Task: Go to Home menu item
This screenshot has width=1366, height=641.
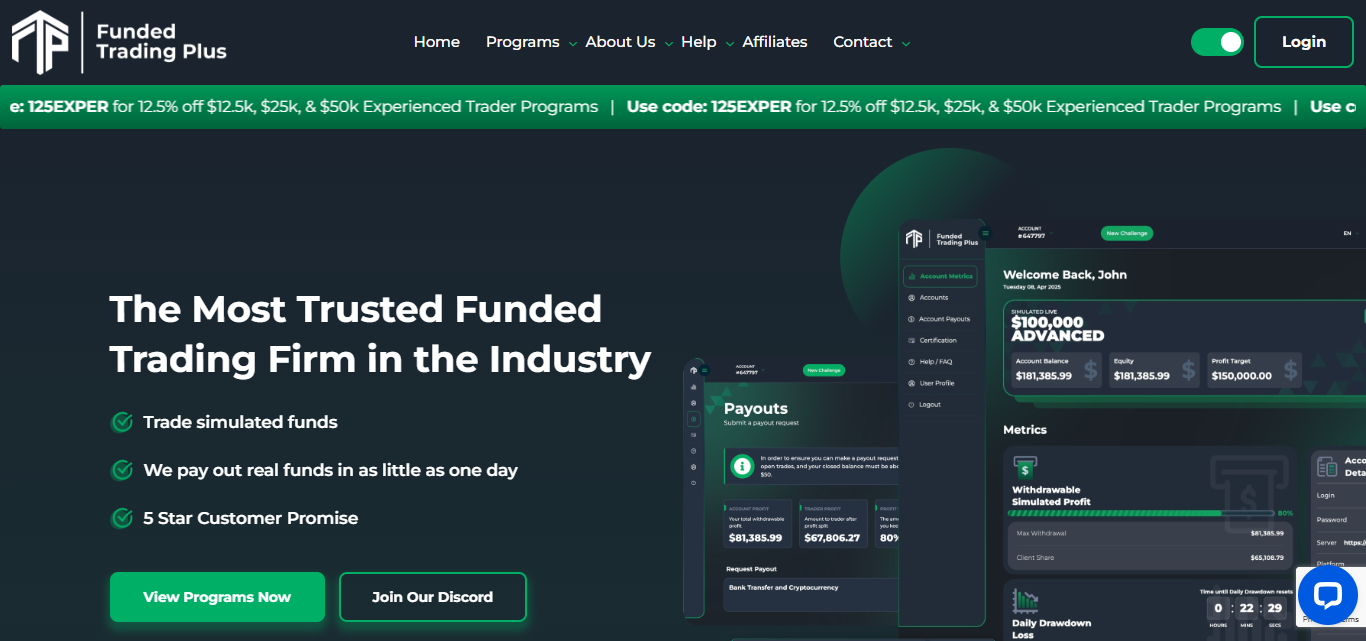Action: (437, 42)
